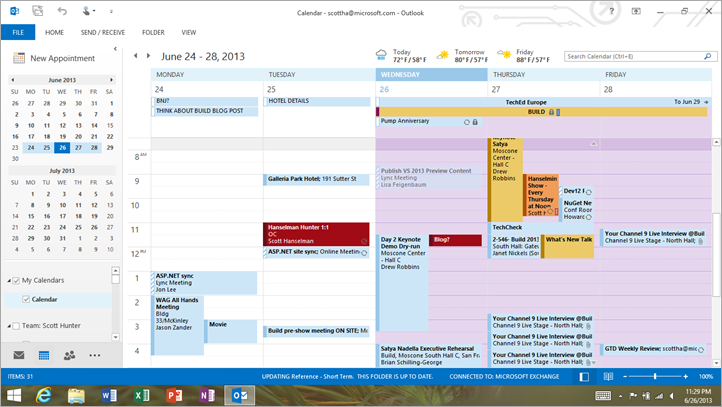Check the Team: Scott Hunter checkbox
This screenshot has height=407, width=722.
coord(16,326)
